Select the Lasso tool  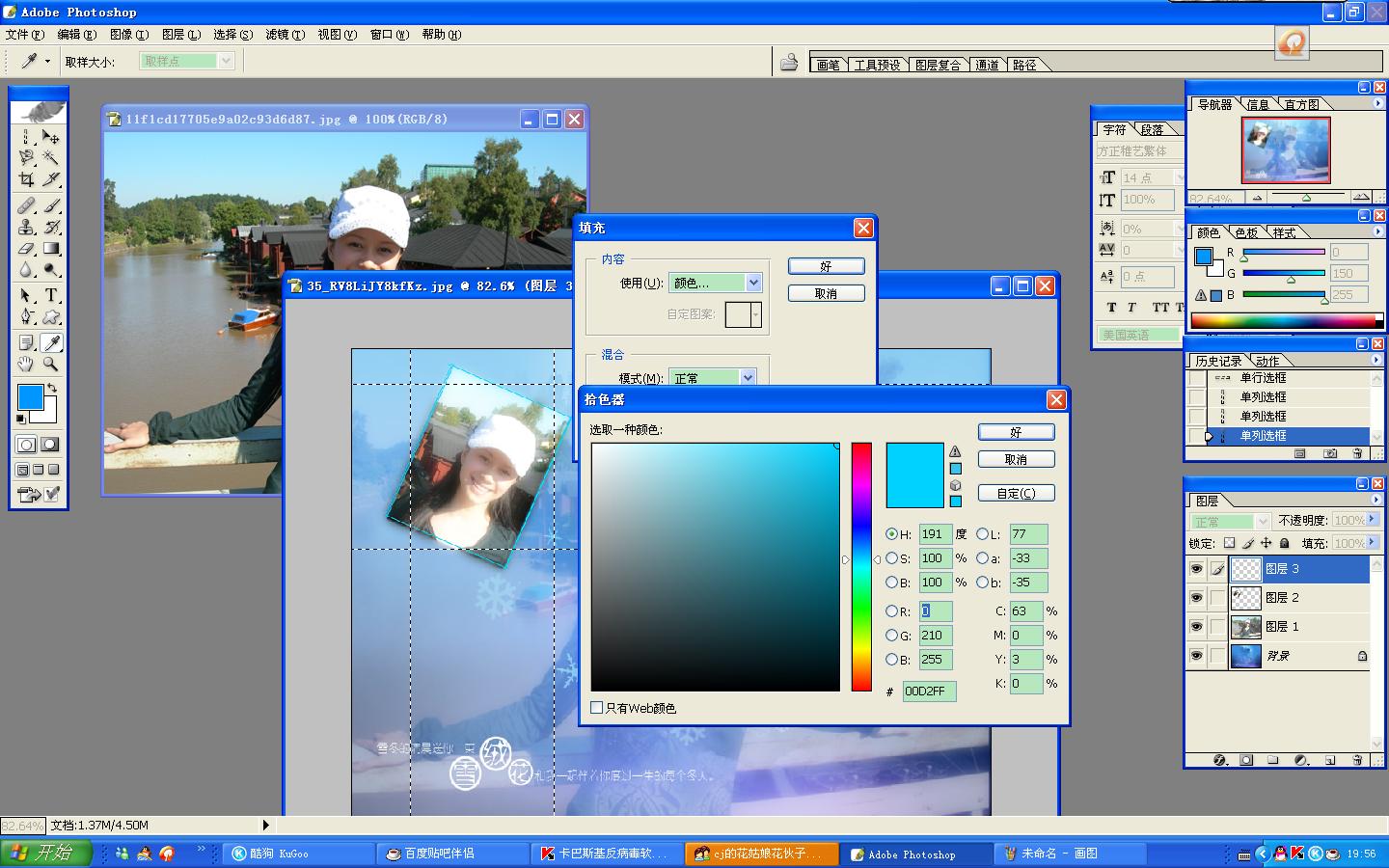tap(27, 158)
